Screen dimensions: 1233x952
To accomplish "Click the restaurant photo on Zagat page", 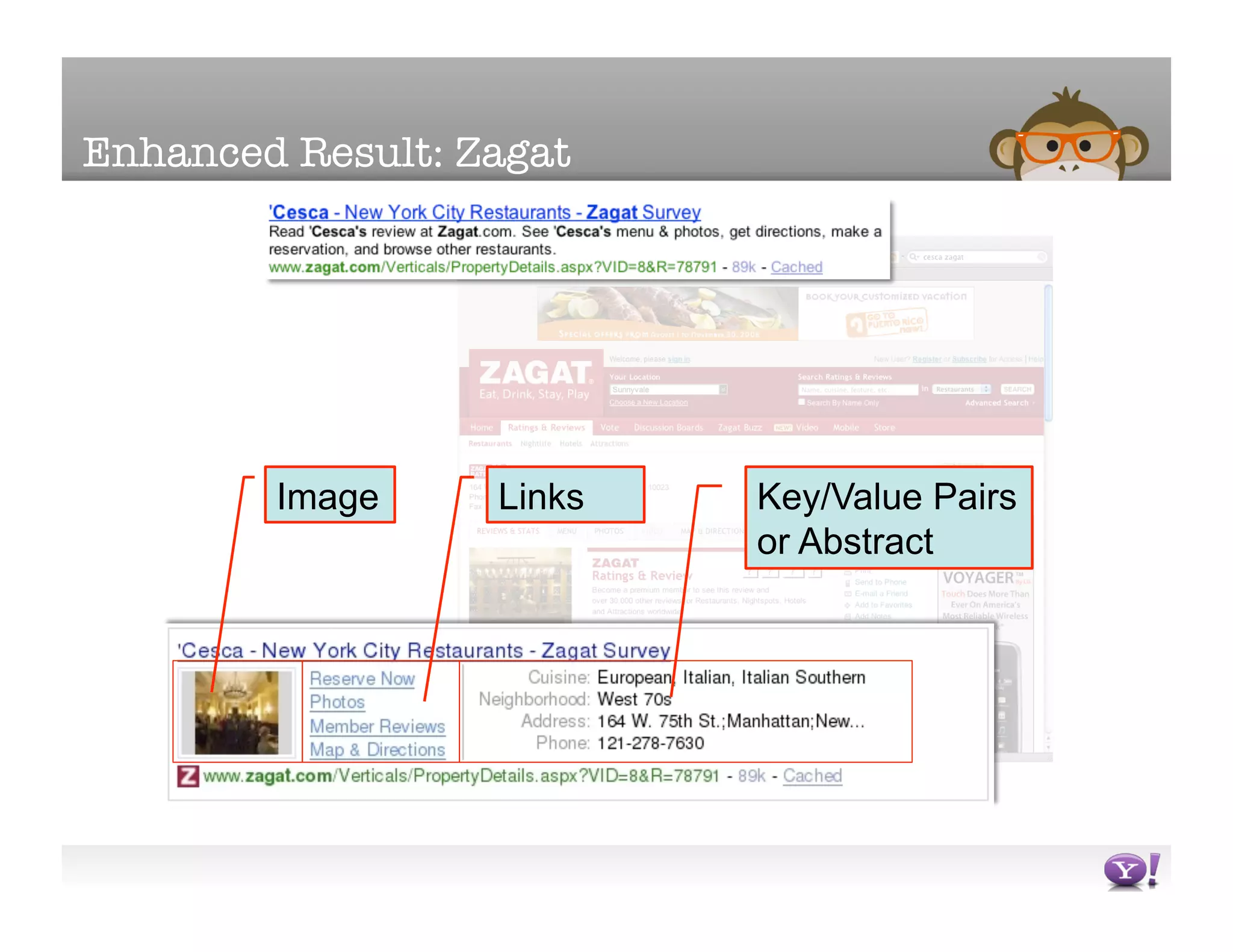I will [520, 585].
